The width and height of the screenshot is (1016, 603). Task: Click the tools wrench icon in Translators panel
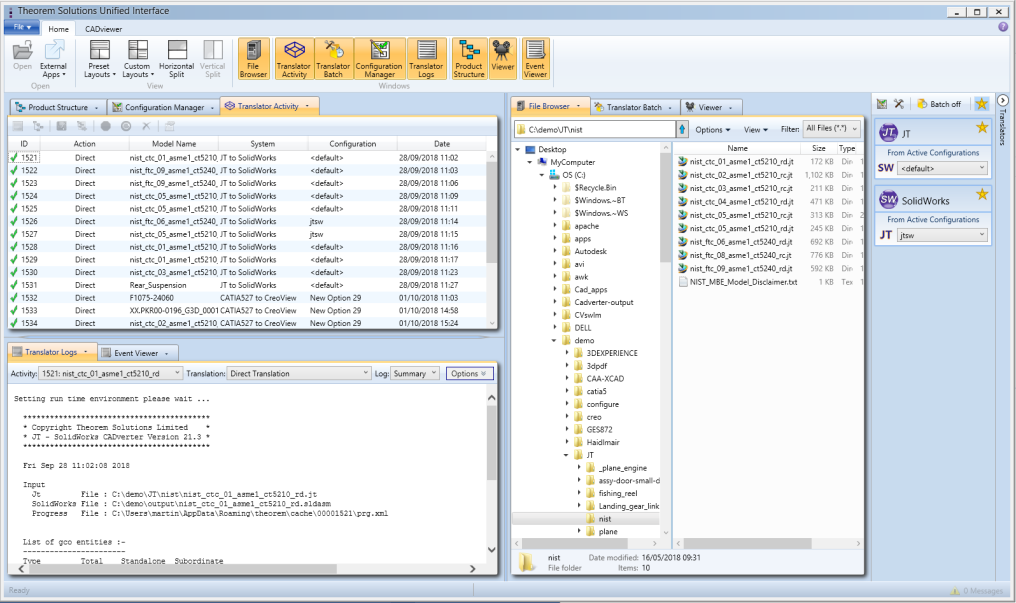tap(899, 104)
